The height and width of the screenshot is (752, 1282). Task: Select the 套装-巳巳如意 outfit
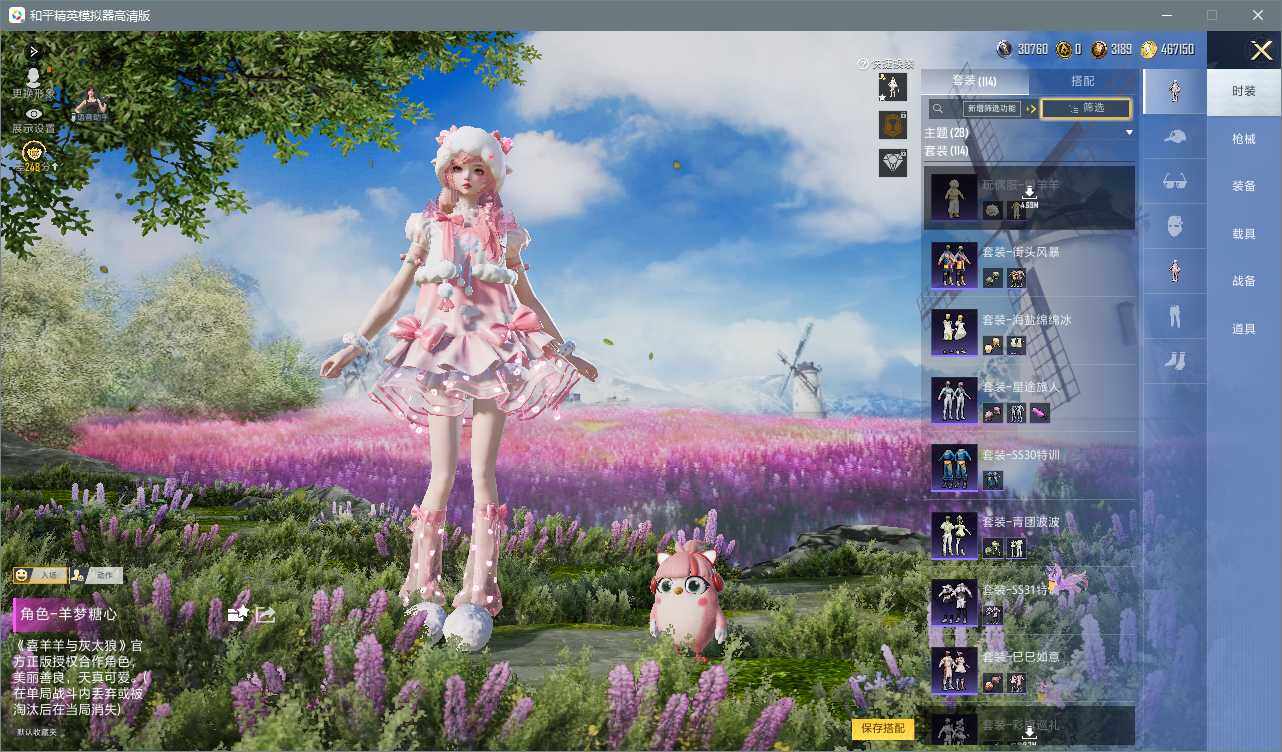point(1028,670)
